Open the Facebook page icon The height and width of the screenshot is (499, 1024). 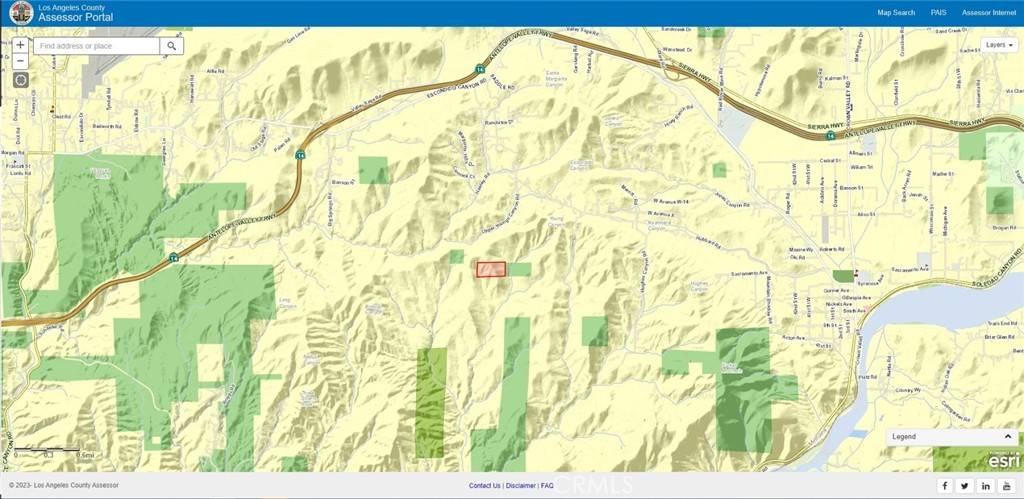tap(945, 485)
